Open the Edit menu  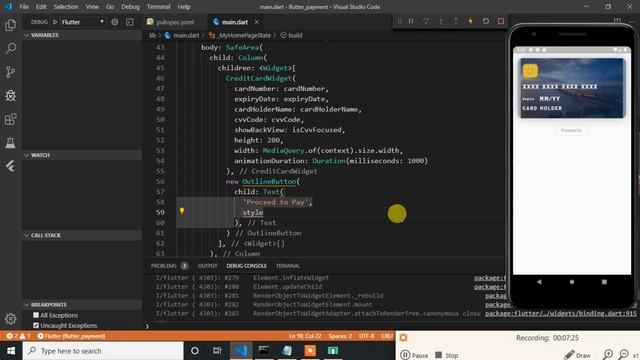pyautogui.click(x=41, y=7)
